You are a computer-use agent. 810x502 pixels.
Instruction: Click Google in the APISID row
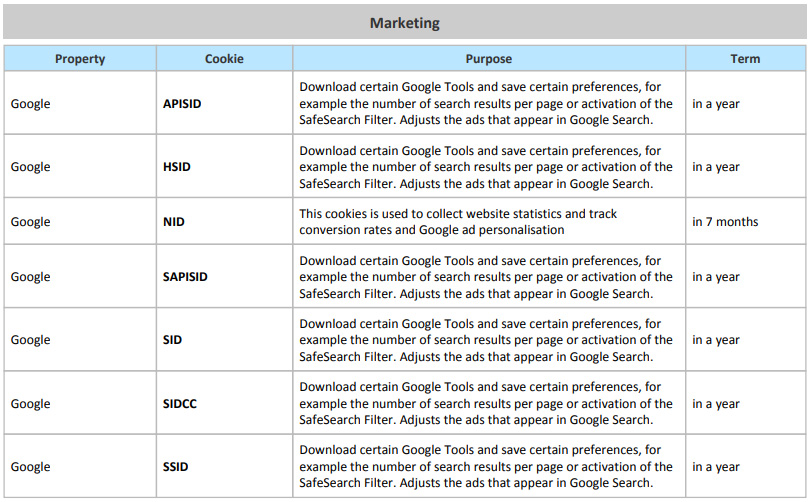[30, 104]
